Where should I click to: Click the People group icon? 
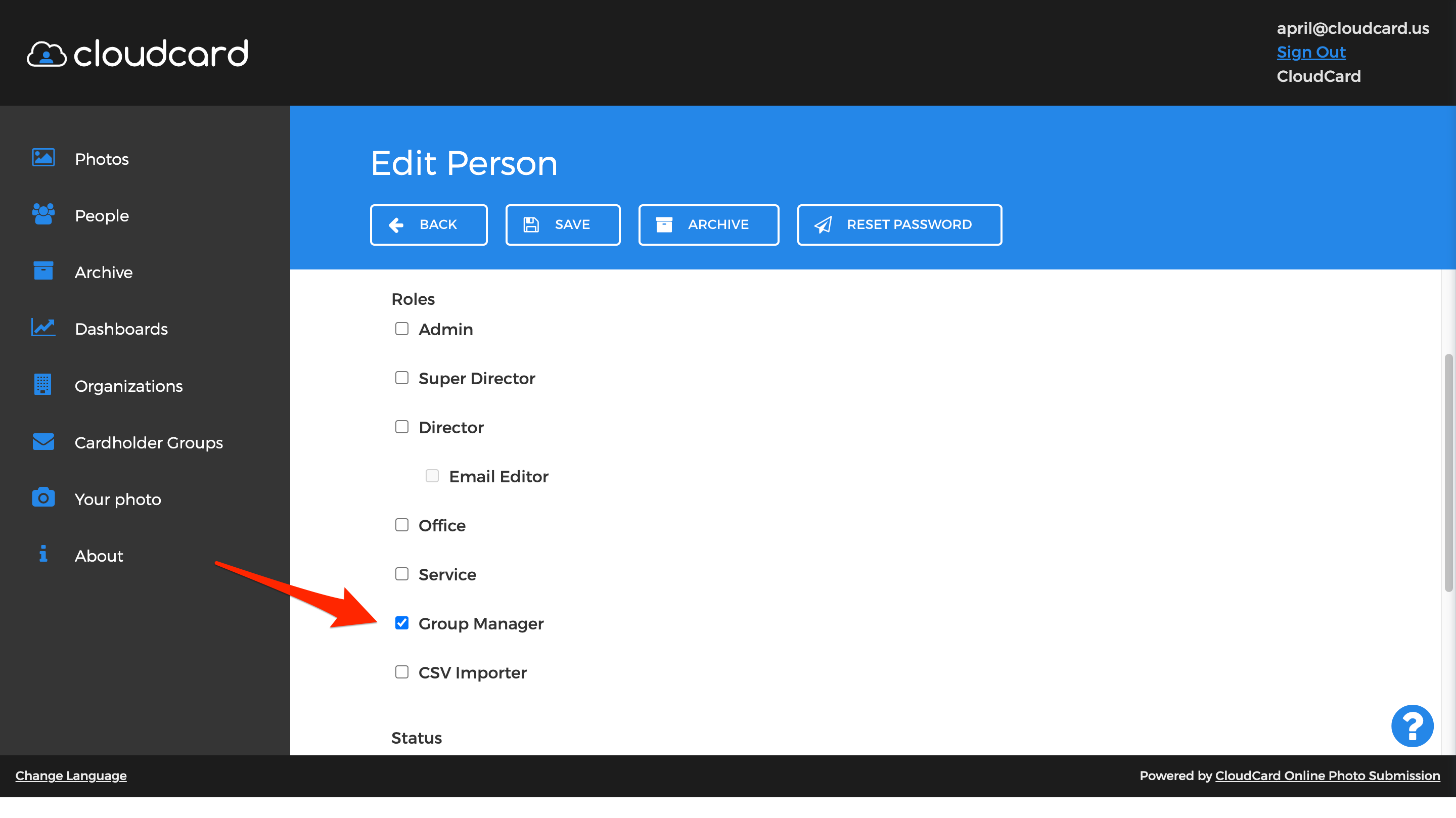(43, 214)
